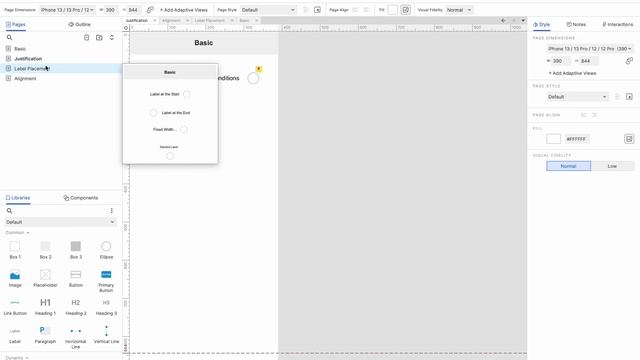Open the Label Placement page

tap(61, 69)
